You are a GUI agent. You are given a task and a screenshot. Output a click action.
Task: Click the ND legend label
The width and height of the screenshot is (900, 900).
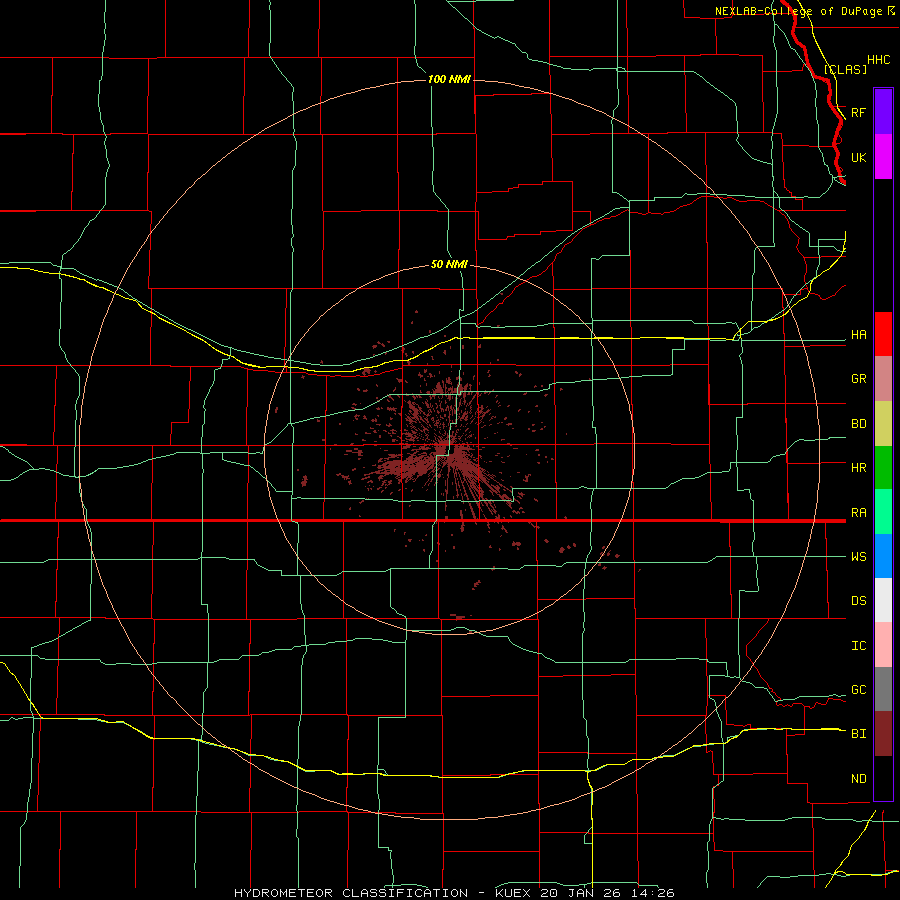[858, 779]
